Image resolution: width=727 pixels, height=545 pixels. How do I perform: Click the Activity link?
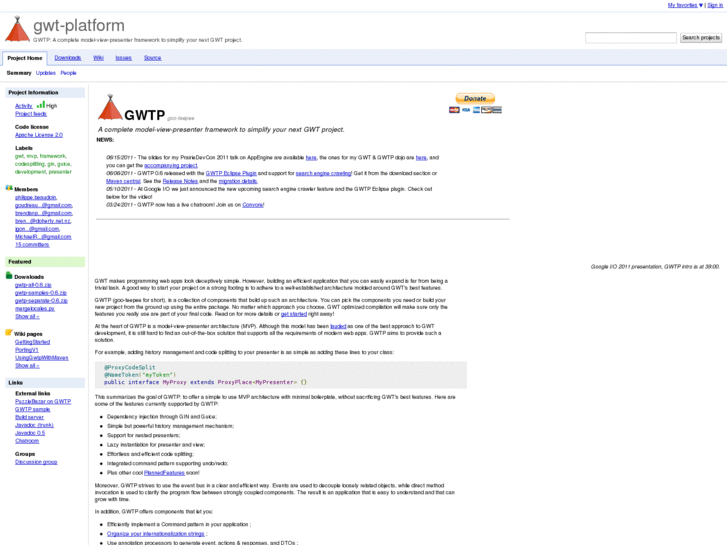[x=24, y=106]
